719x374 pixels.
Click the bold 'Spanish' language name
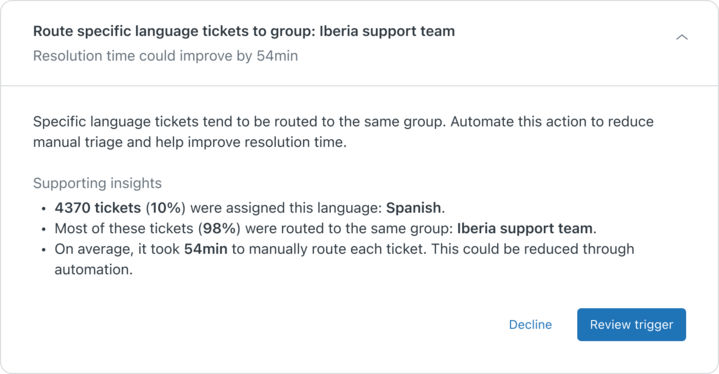pyautogui.click(x=413, y=208)
